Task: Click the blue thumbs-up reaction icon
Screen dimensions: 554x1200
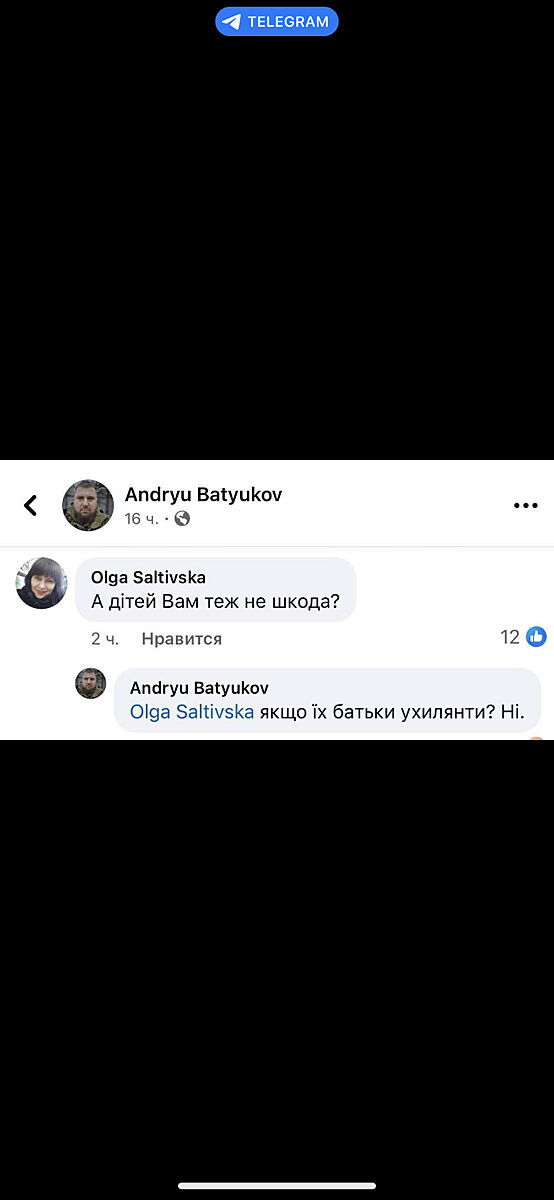Action: pos(537,637)
